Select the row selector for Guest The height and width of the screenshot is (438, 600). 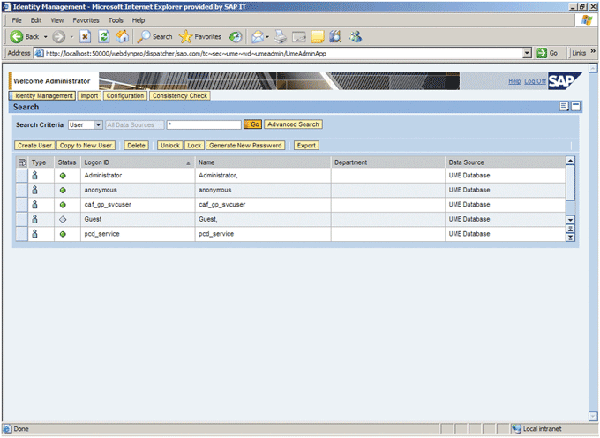(x=22, y=218)
